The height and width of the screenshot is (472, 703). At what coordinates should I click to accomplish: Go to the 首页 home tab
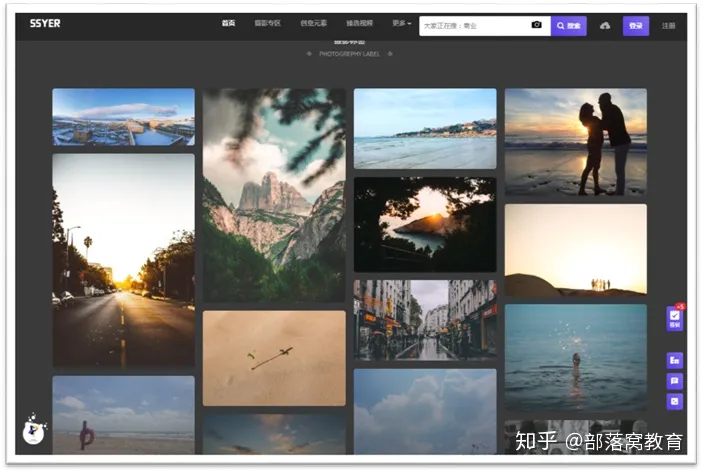228,24
